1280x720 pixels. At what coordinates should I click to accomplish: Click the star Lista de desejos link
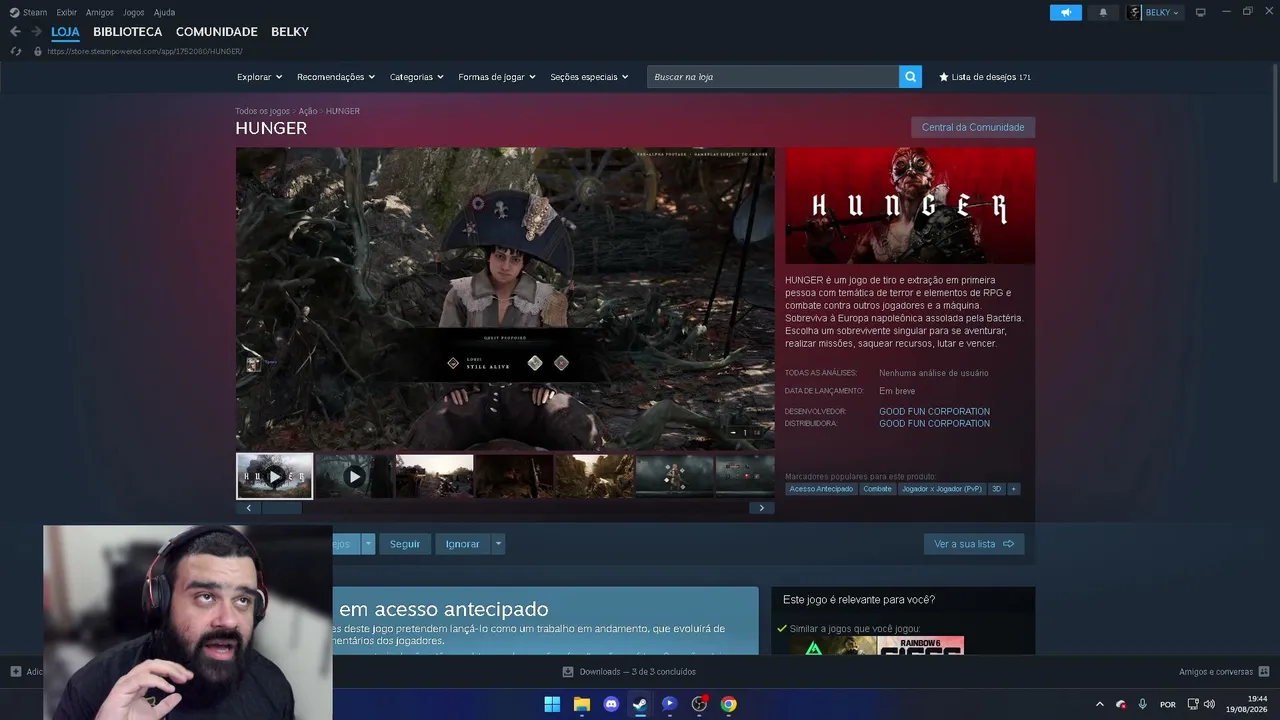984,77
